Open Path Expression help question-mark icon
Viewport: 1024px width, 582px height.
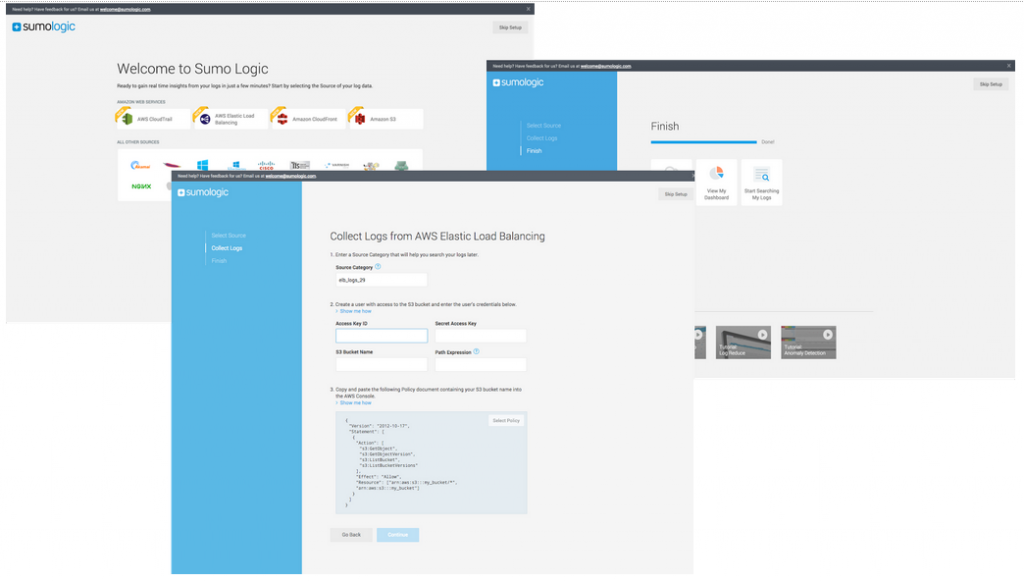476,351
